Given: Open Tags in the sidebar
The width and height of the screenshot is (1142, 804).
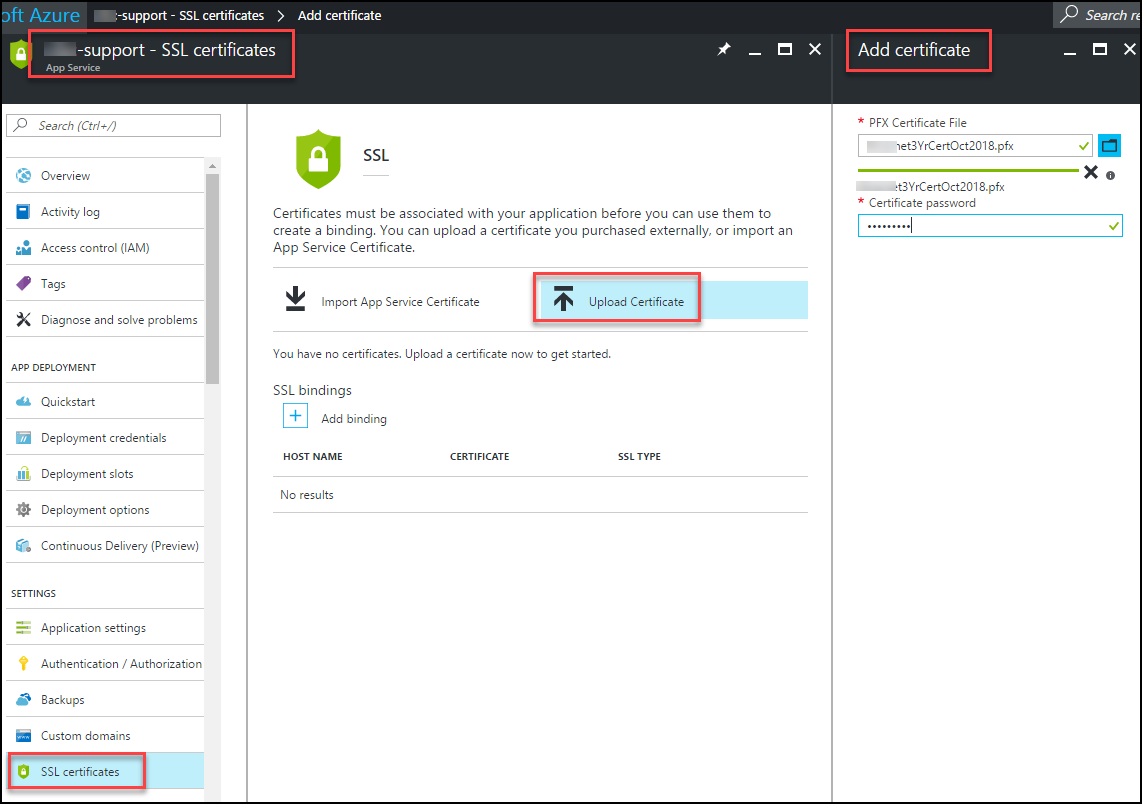Looking at the screenshot, I should (105, 283).
